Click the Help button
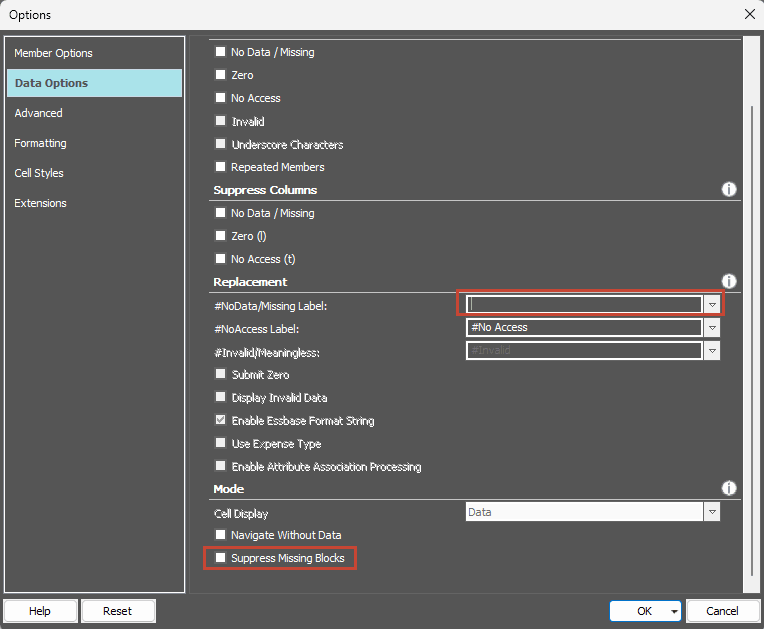This screenshot has height=629, width=764. coord(40,611)
